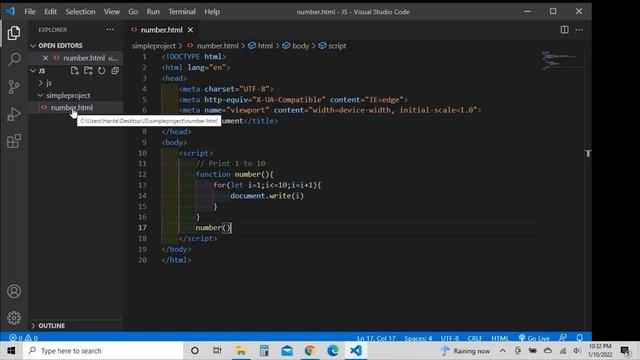Open the Source Control view
The width and height of the screenshot is (640, 360).
coord(14,87)
